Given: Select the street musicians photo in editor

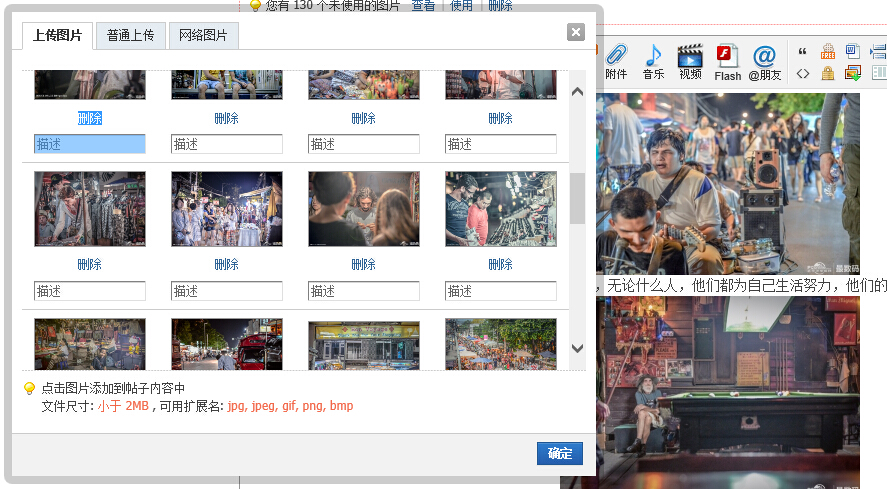Looking at the screenshot, I should pos(727,184).
